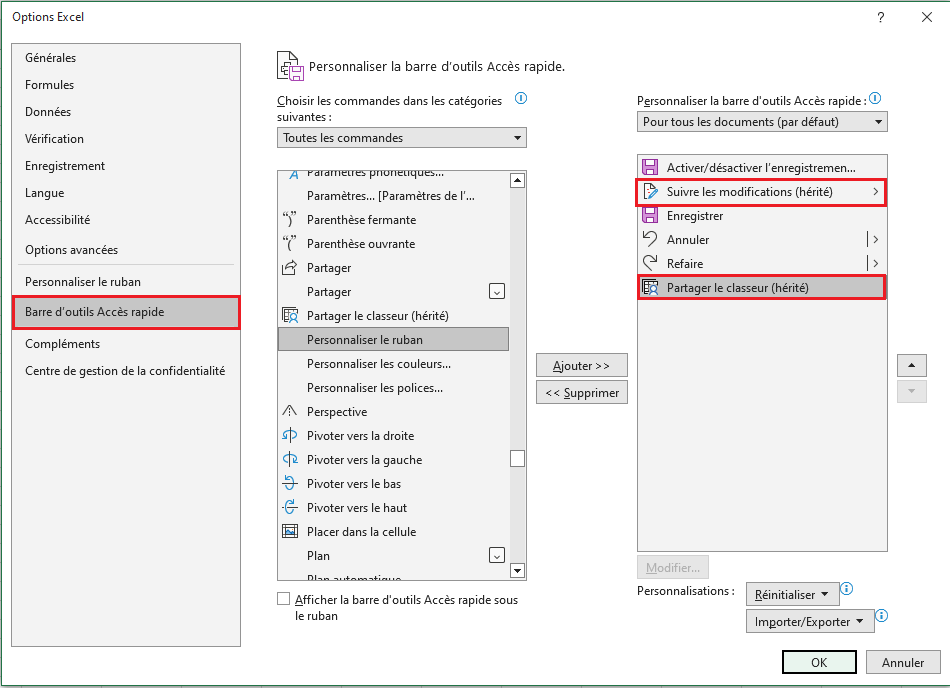Confirm with the OK button

click(x=819, y=662)
